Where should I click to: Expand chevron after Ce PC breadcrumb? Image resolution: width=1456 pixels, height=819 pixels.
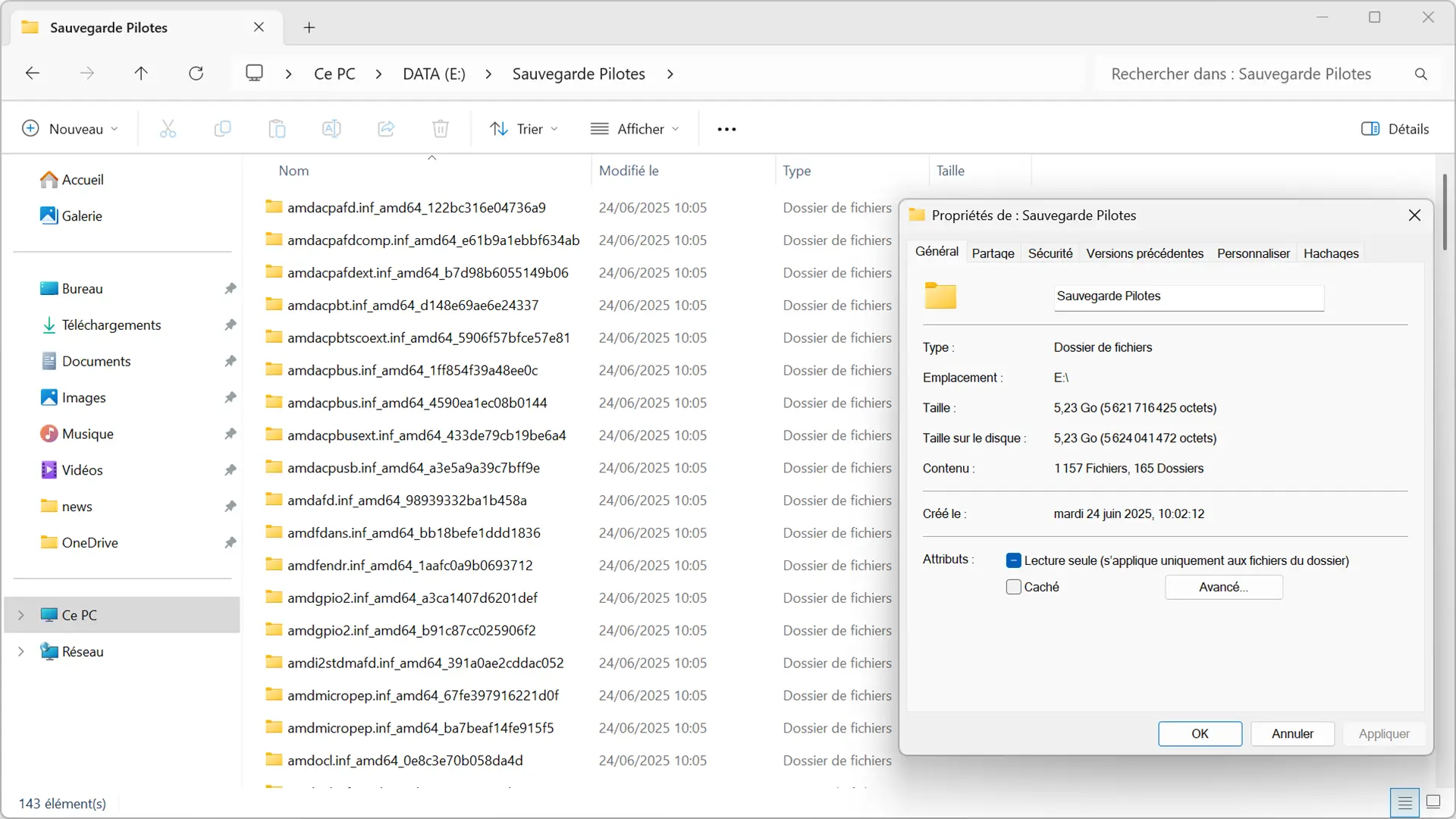378,74
